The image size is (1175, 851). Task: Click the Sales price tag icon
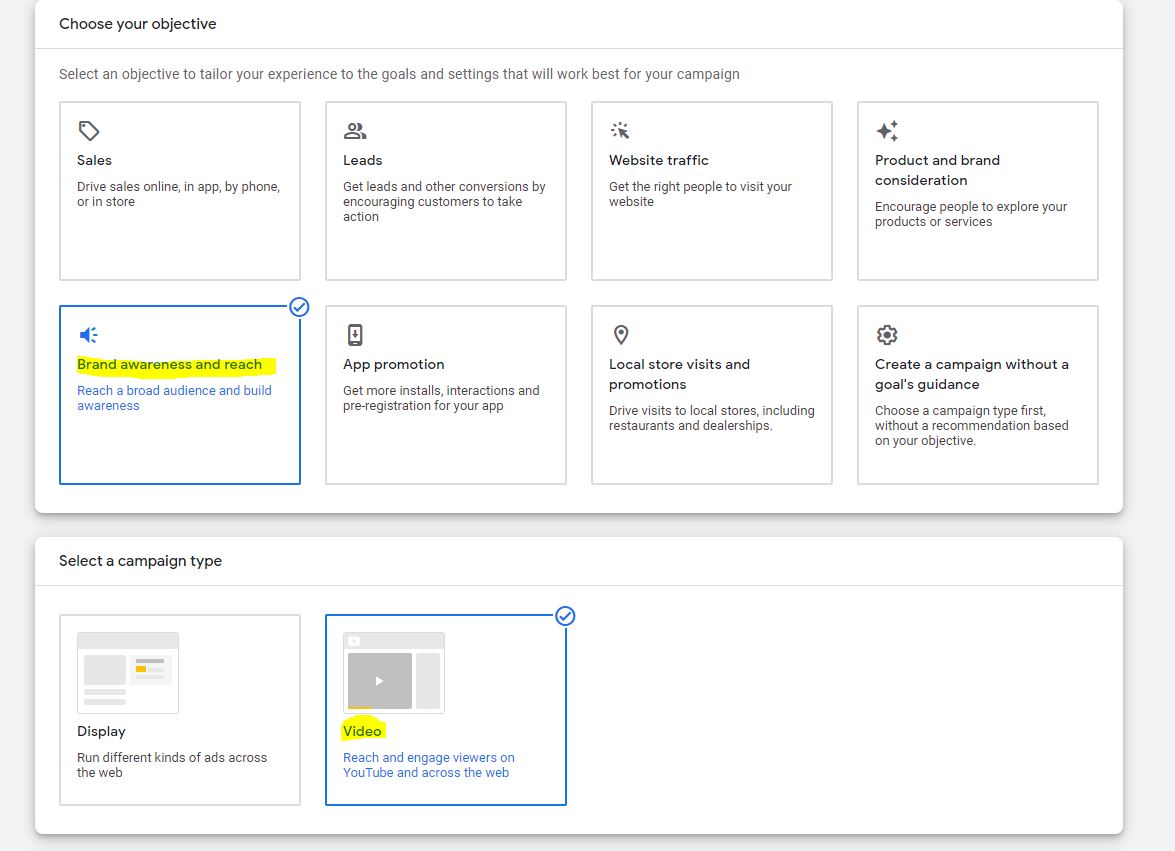point(88,131)
